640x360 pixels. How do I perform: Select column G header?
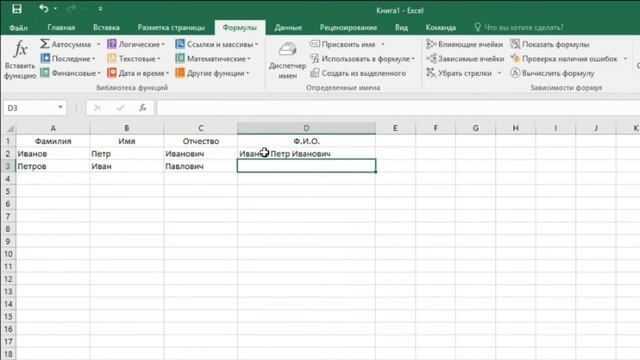(x=476, y=128)
